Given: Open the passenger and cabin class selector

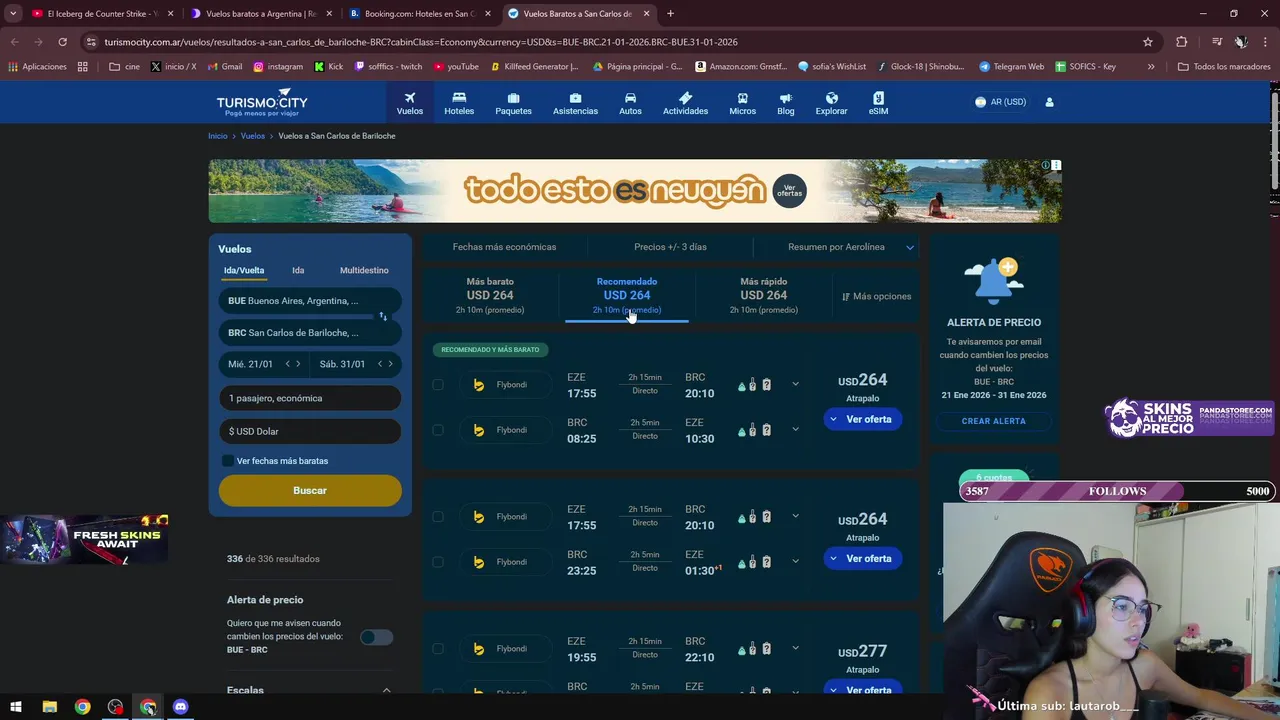Looking at the screenshot, I should tap(310, 398).
